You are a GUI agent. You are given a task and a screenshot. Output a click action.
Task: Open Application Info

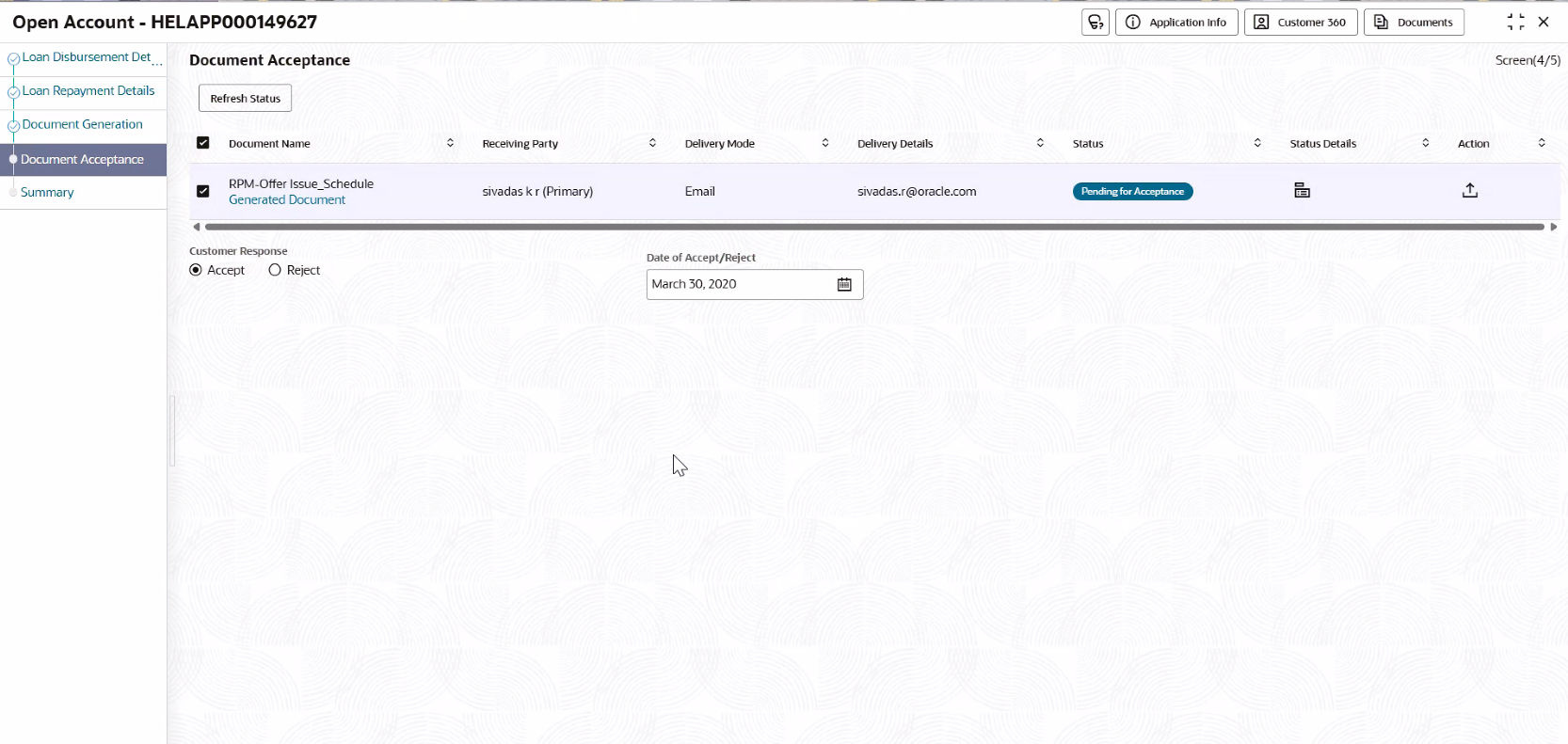point(1176,23)
